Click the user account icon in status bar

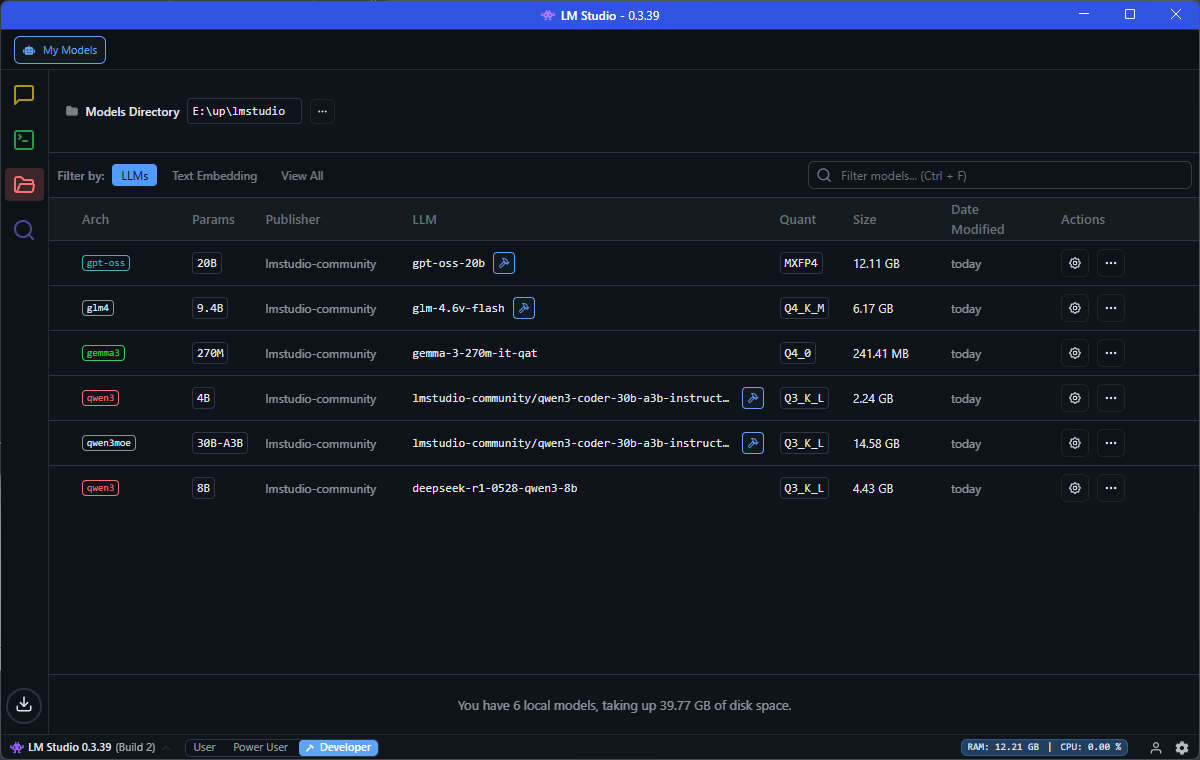click(x=1156, y=747)
